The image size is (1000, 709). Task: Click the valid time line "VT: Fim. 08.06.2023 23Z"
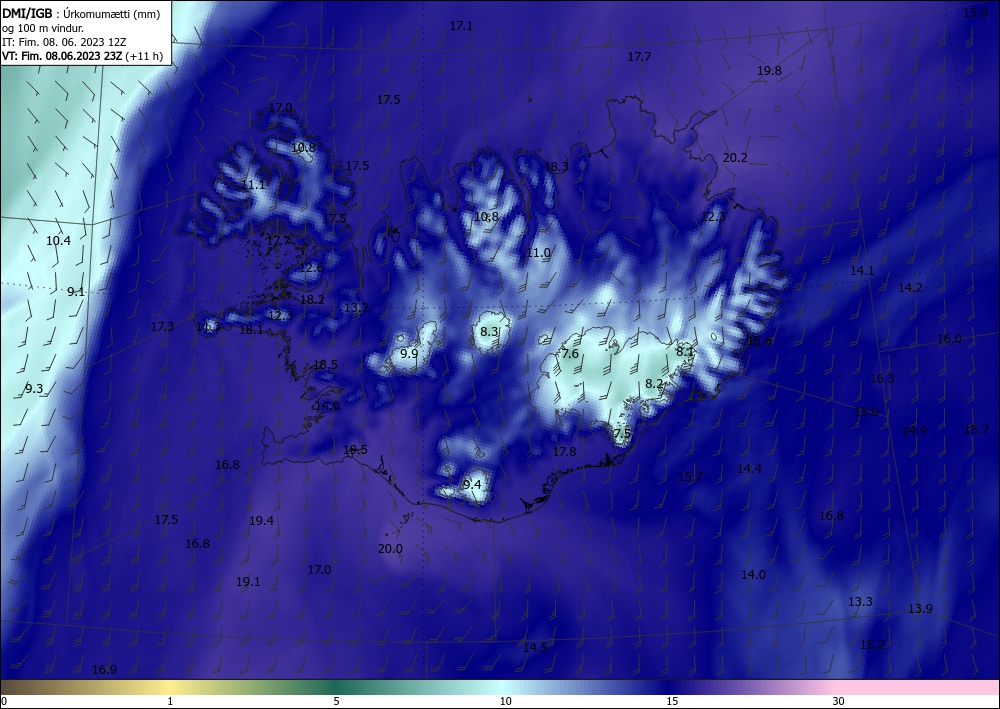tap(62, 56)
